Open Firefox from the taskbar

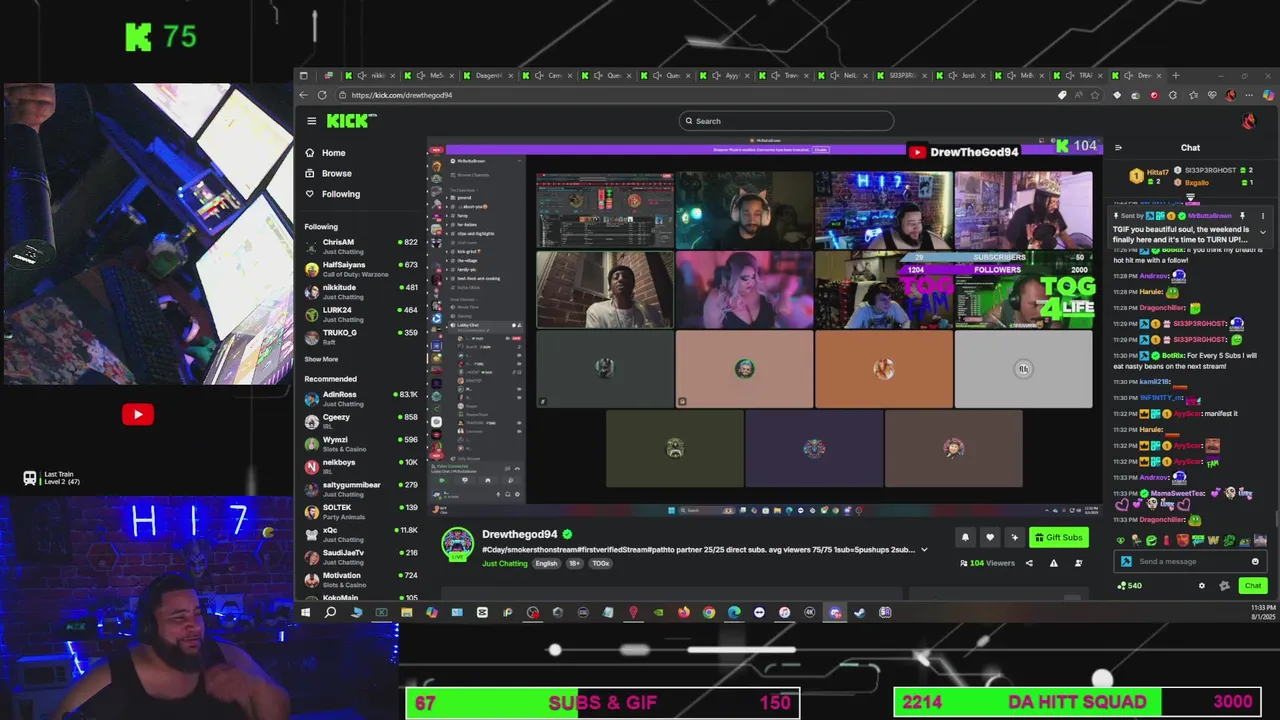(684, 612)
